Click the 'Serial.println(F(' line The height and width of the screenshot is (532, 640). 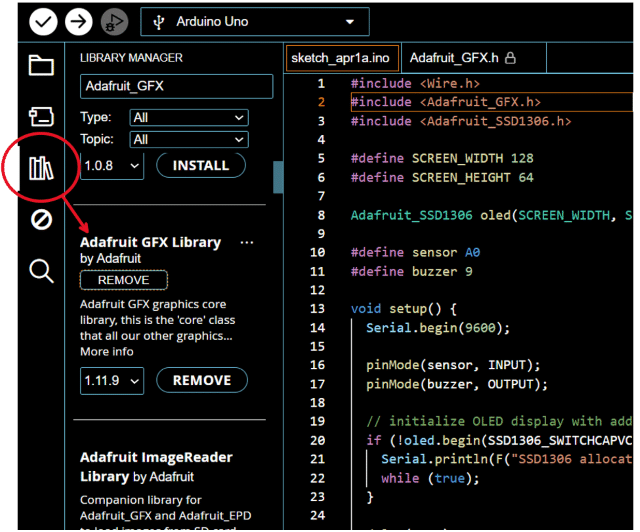coord(507,459)
